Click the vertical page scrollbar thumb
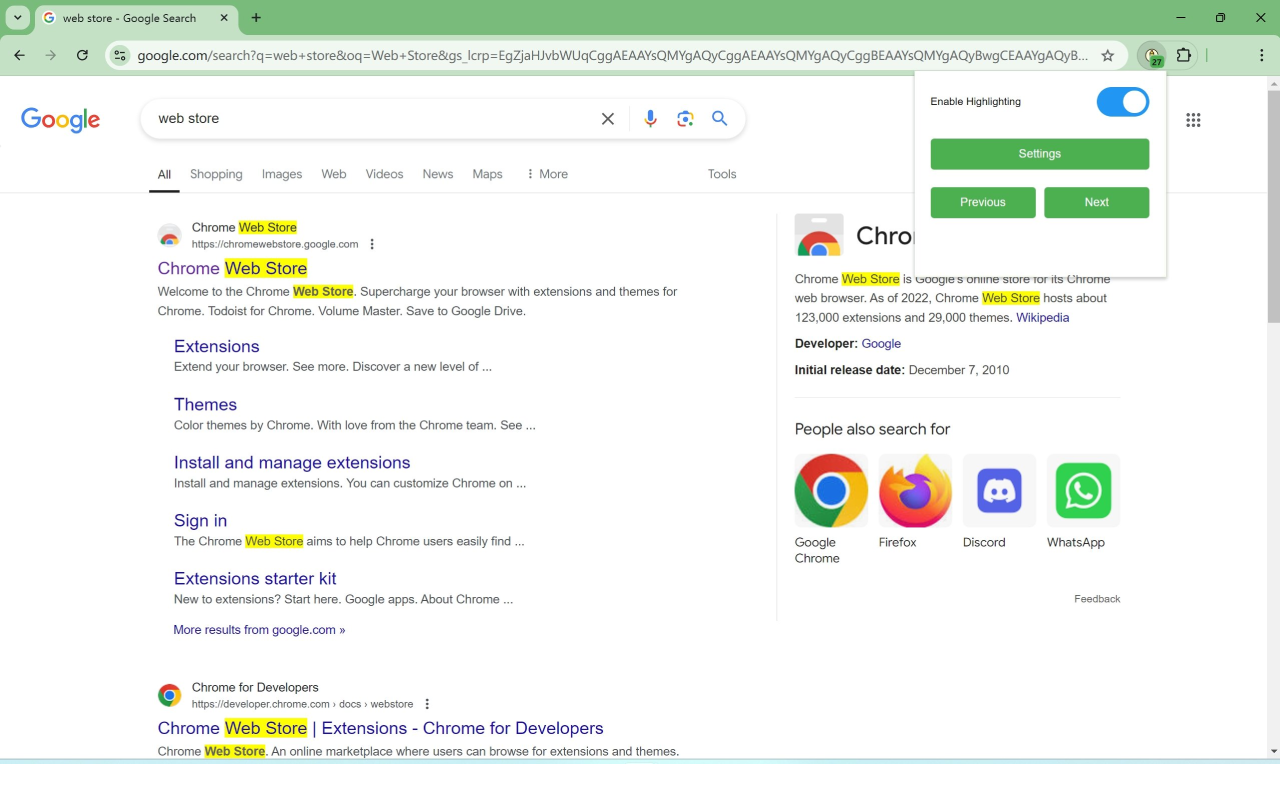This screenshot has width=1280, height=800. point(1273,206)
